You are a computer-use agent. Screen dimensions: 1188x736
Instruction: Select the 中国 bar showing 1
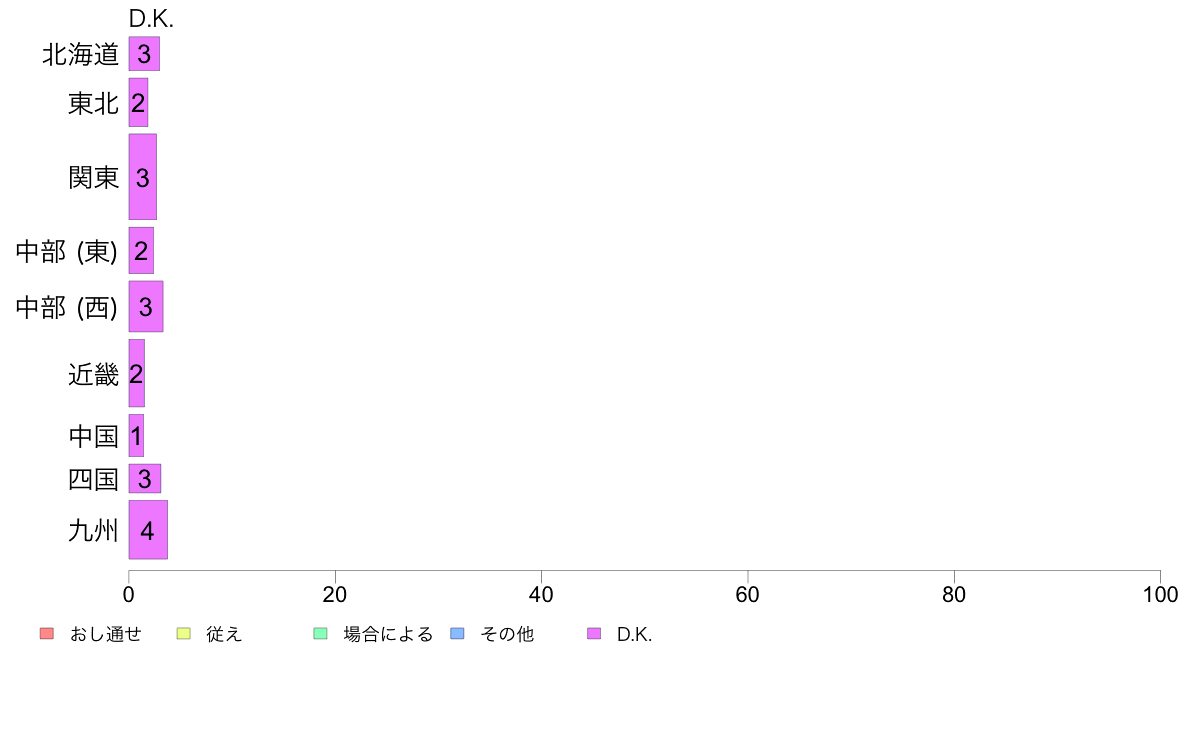click(x=136, y=436)
